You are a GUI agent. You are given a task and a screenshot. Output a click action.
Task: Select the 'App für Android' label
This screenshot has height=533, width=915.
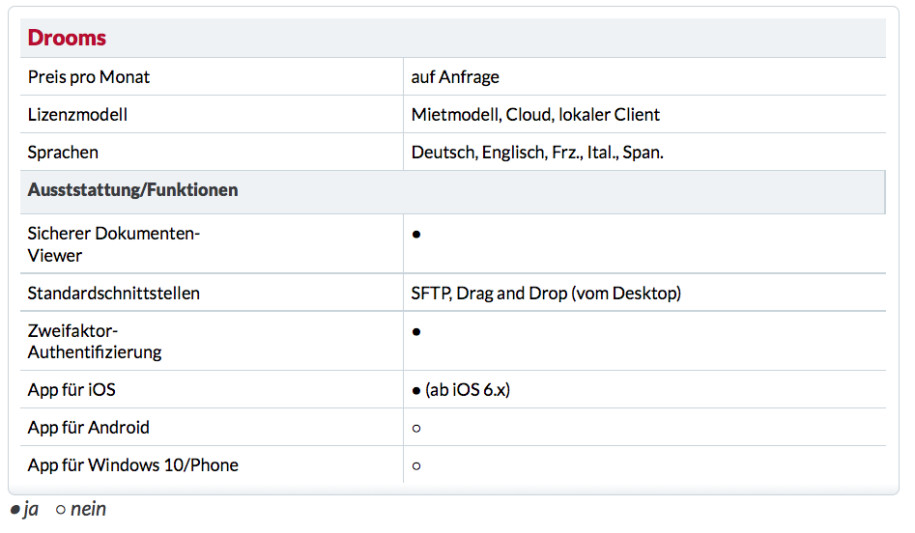(x=88, y=427)
